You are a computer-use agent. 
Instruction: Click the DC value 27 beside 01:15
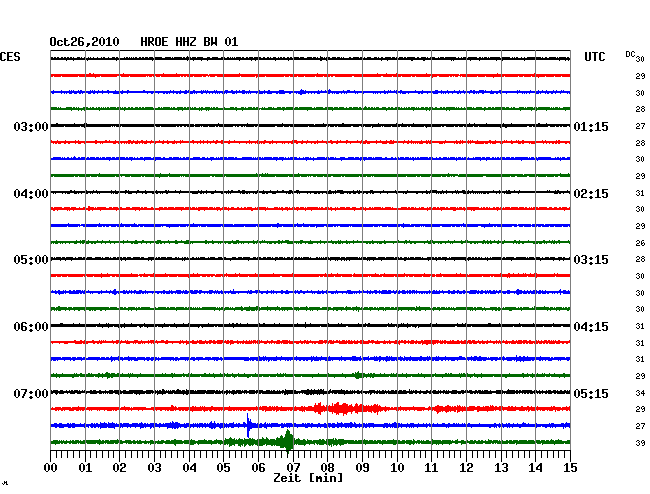coord(640,126)
